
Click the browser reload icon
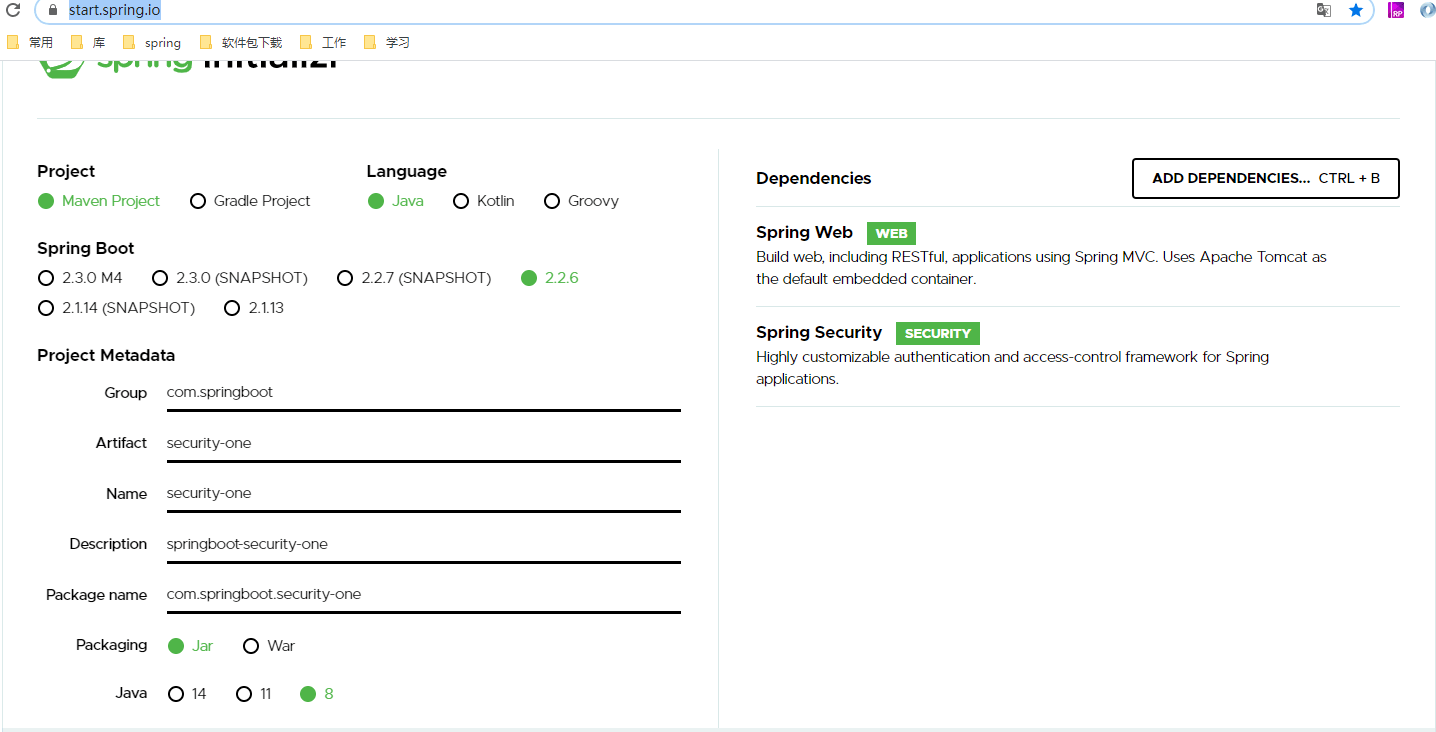[x=13, y=10]
